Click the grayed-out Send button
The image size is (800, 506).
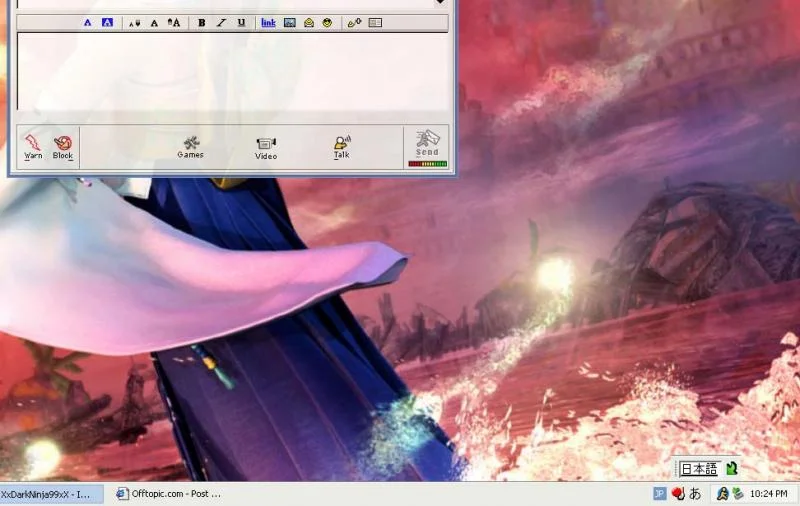pos(428,147)
